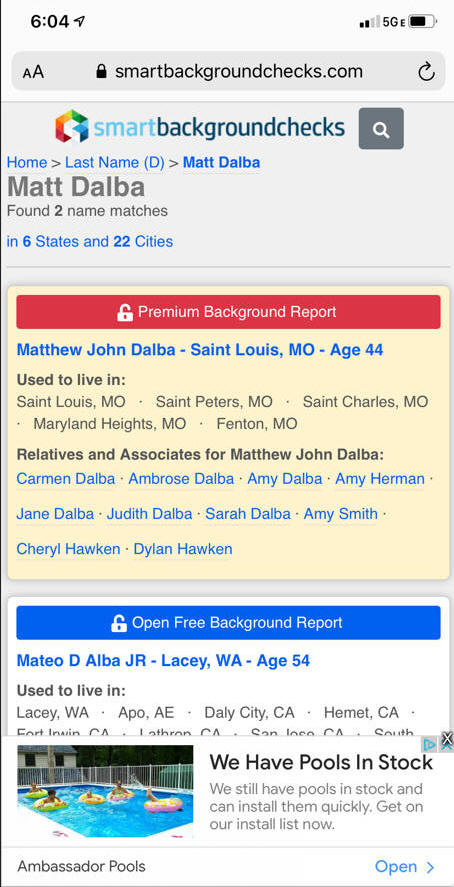This screenshot has width=454, height=887.
Task: Click the swimming pool ad thumbnail
Action: tap(105, 791)
